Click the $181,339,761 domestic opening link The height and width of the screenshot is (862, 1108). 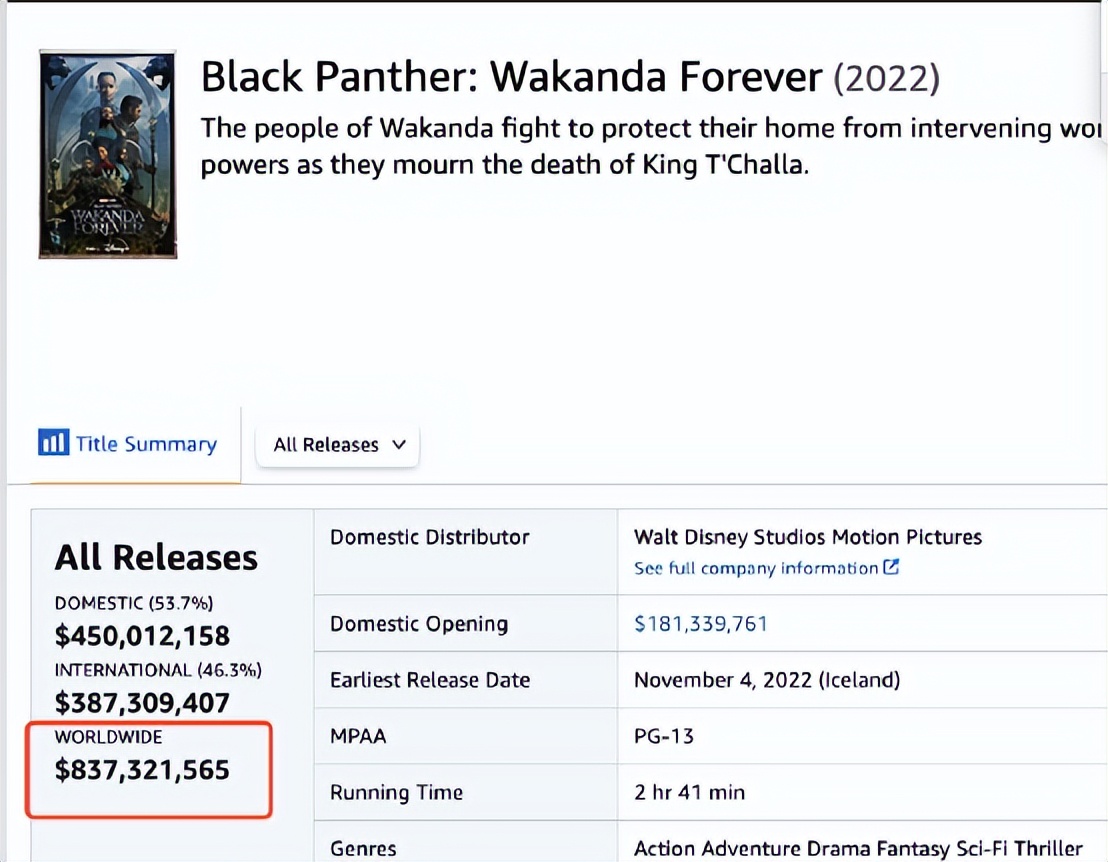pos(700,624)
